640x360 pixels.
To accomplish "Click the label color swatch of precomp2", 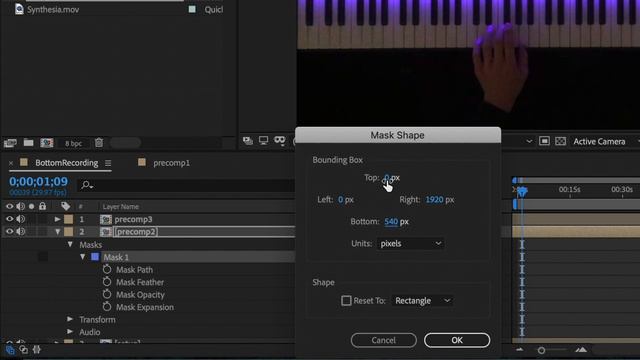I will click(x=69, y=231).
